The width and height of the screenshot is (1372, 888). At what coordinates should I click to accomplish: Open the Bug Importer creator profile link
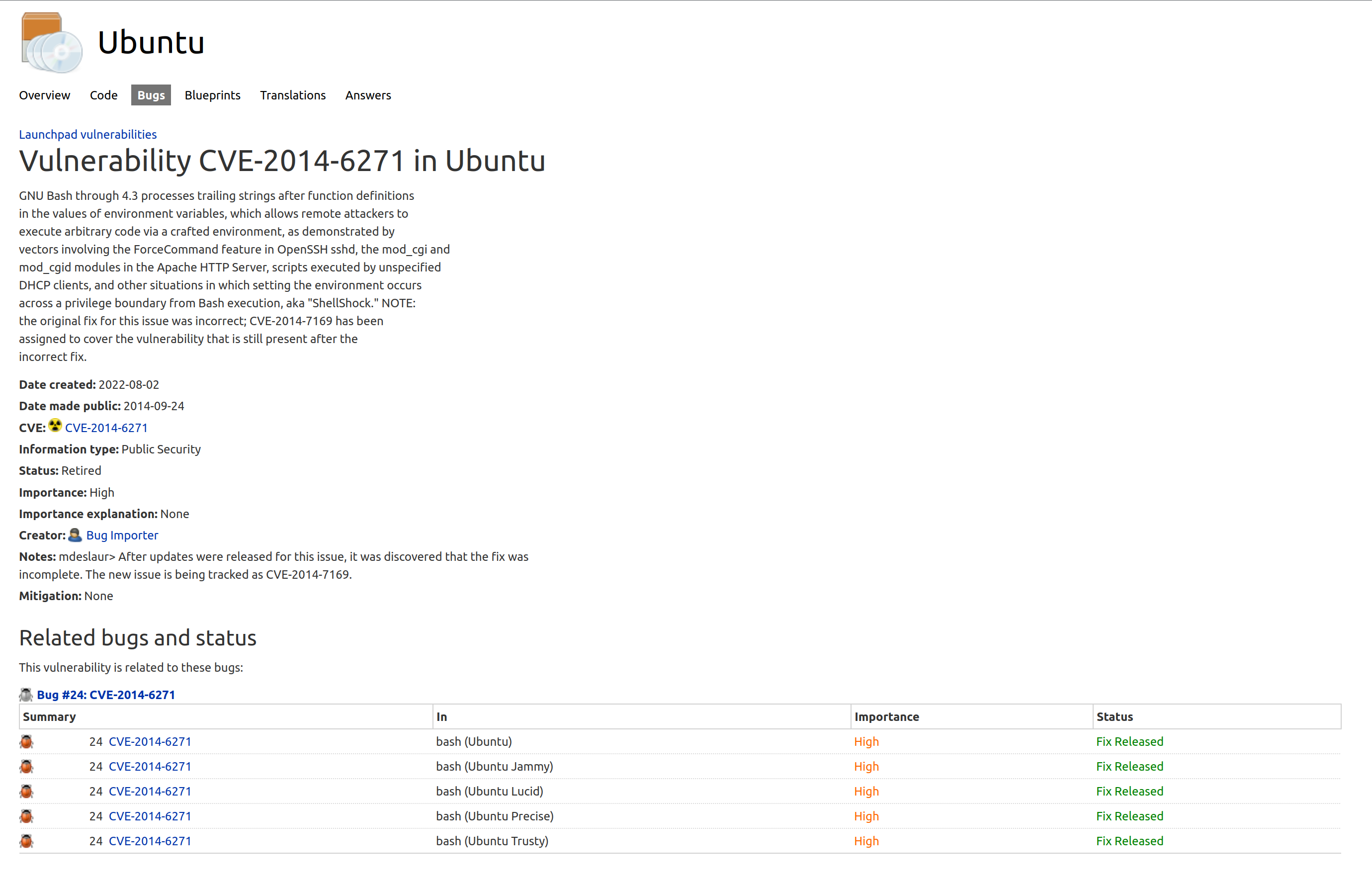point(122,535)
